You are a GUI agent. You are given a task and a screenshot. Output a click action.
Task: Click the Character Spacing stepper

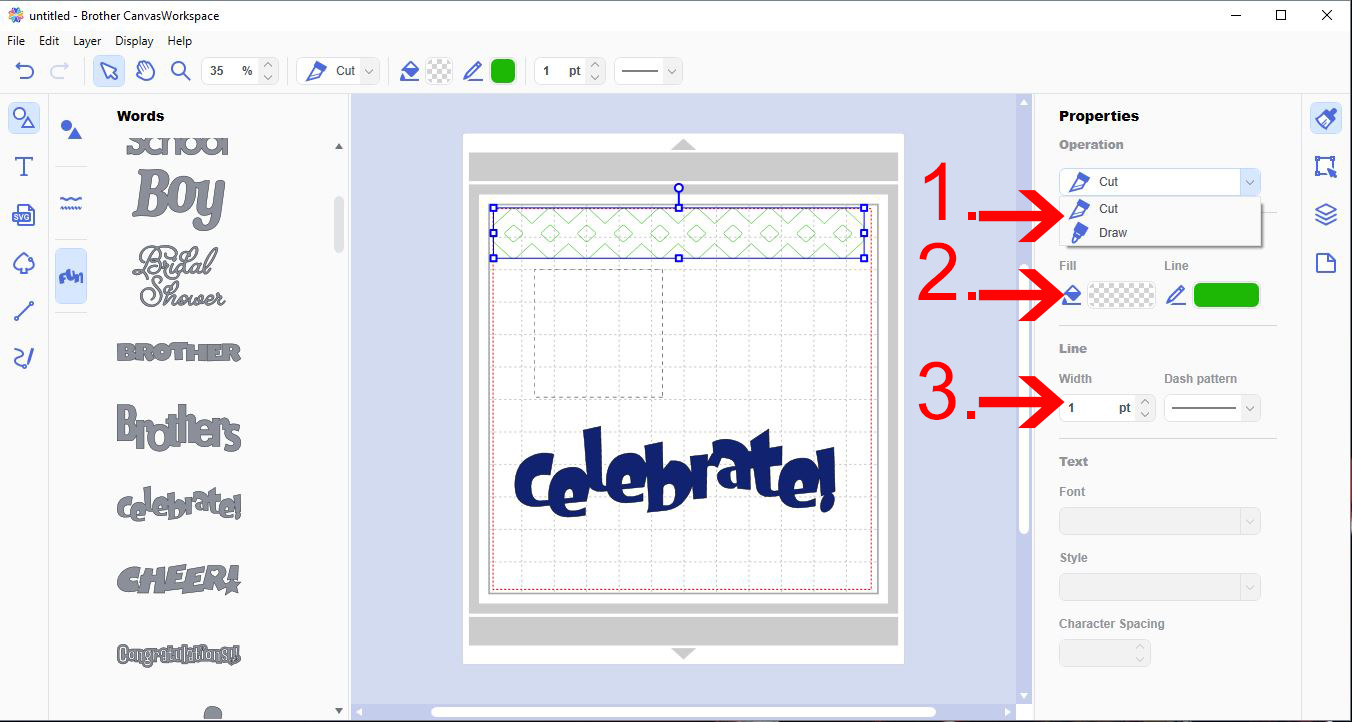click(1140, 653)
